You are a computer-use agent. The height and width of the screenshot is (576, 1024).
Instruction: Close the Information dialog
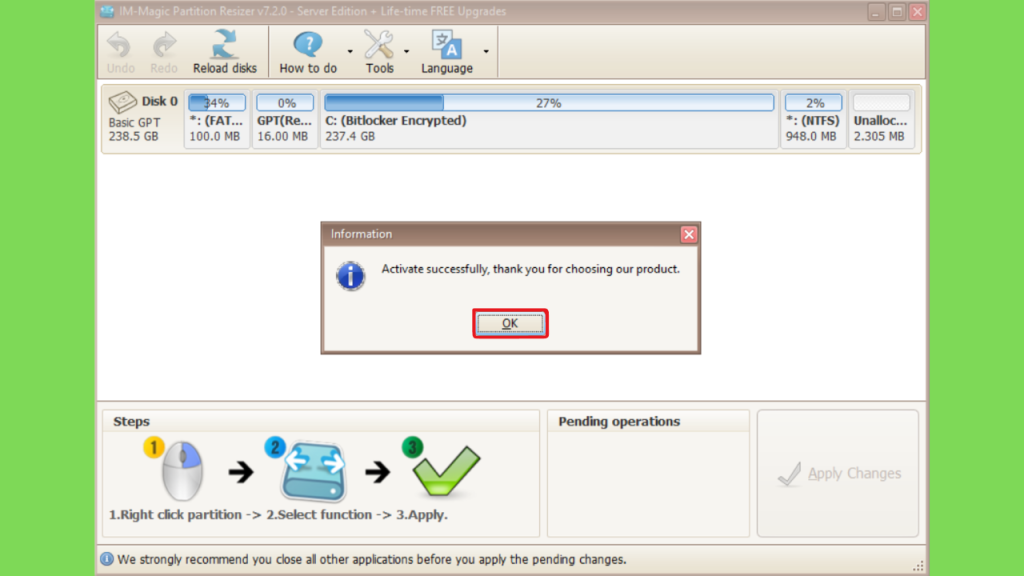coord(688,234)
